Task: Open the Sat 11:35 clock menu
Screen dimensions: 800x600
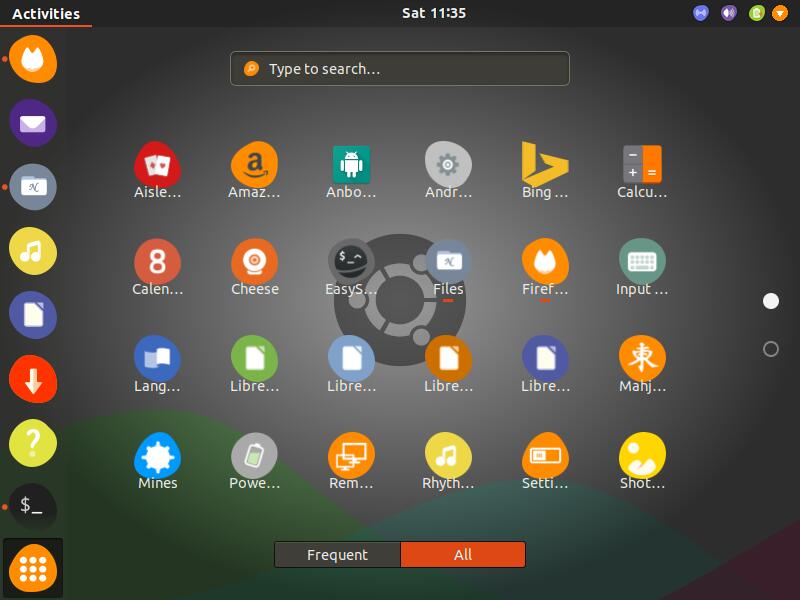Action: 434,13
